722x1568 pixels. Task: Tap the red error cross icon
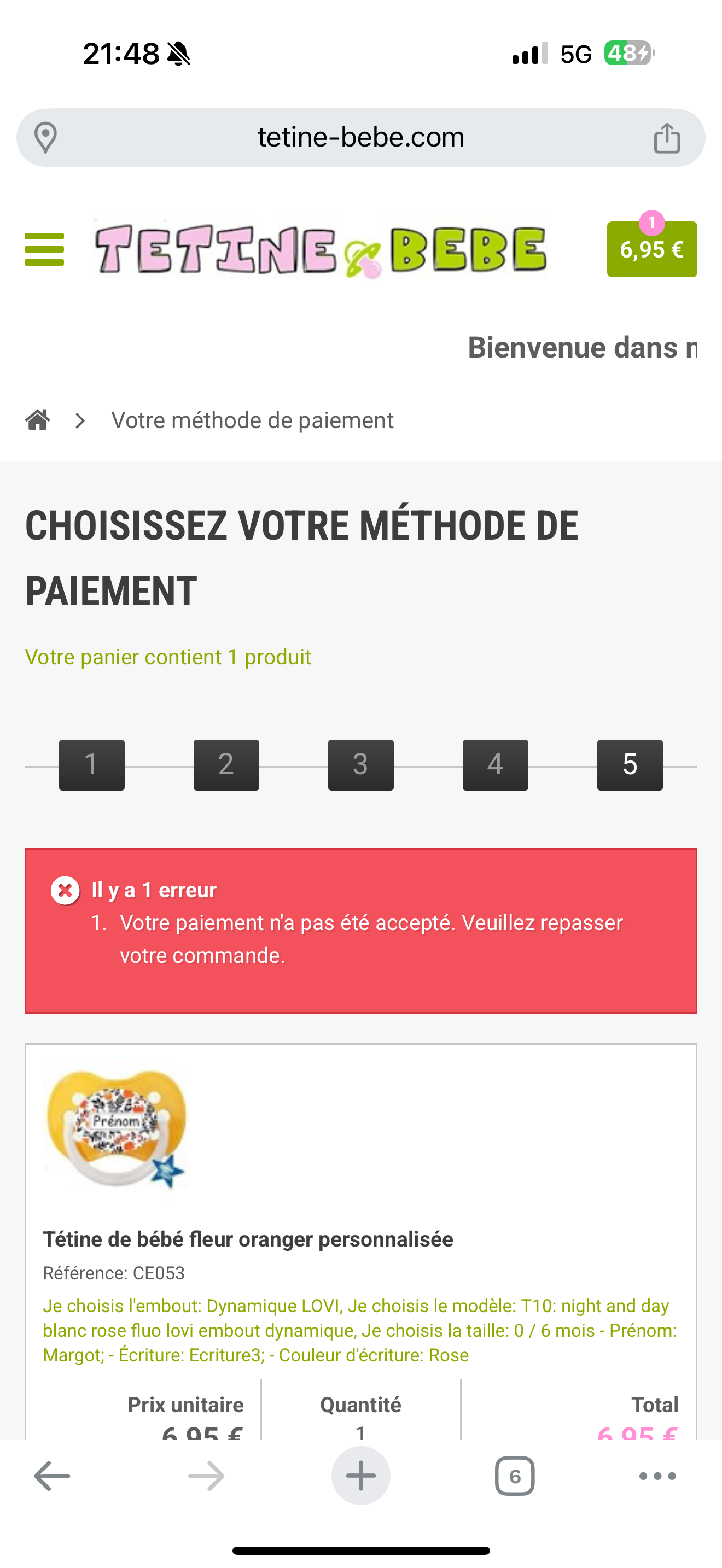pos(65,891)
